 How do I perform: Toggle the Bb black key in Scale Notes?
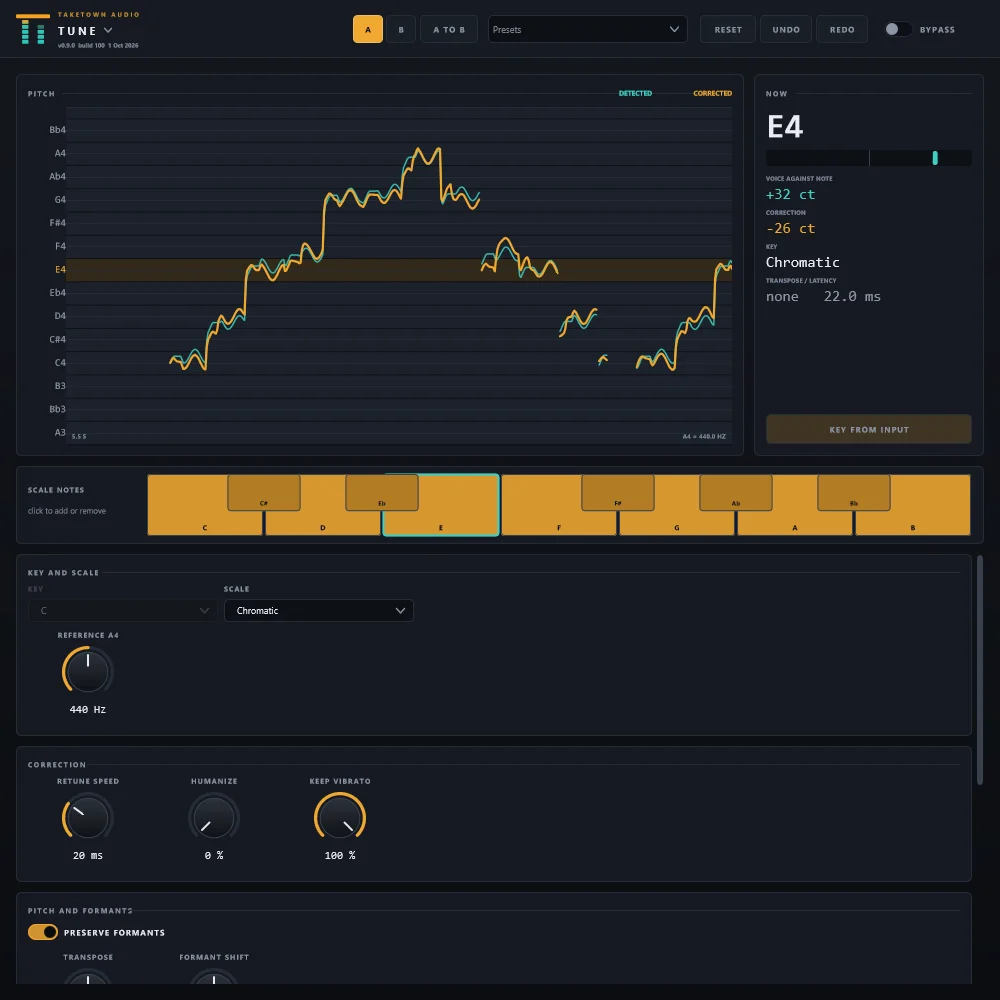coord(853,492)
